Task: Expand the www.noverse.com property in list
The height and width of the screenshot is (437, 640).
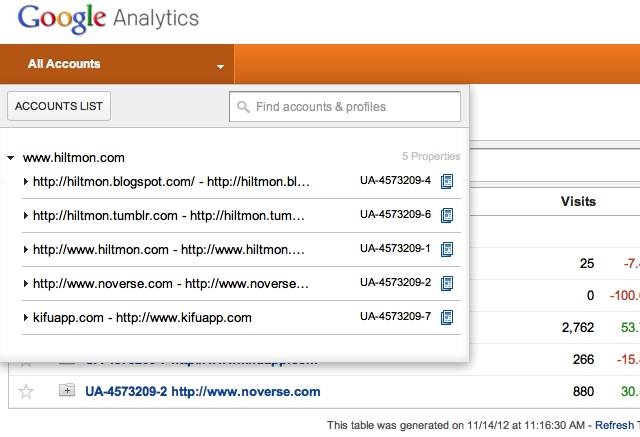Action: (26, 283)
